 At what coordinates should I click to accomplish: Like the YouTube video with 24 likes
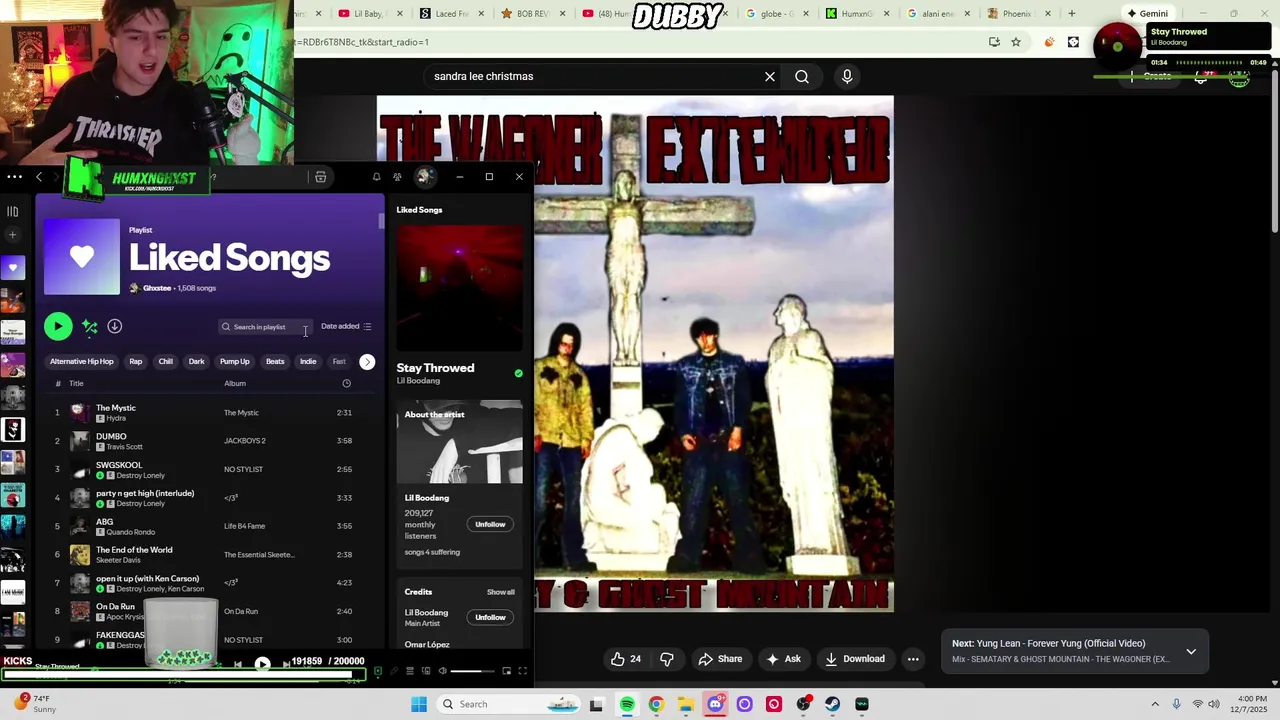(627, 659)
